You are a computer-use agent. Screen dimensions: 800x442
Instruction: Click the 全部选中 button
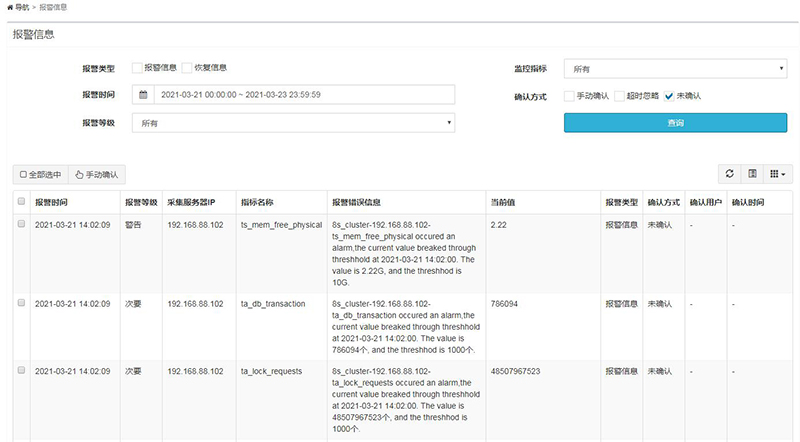pos(40,175)
